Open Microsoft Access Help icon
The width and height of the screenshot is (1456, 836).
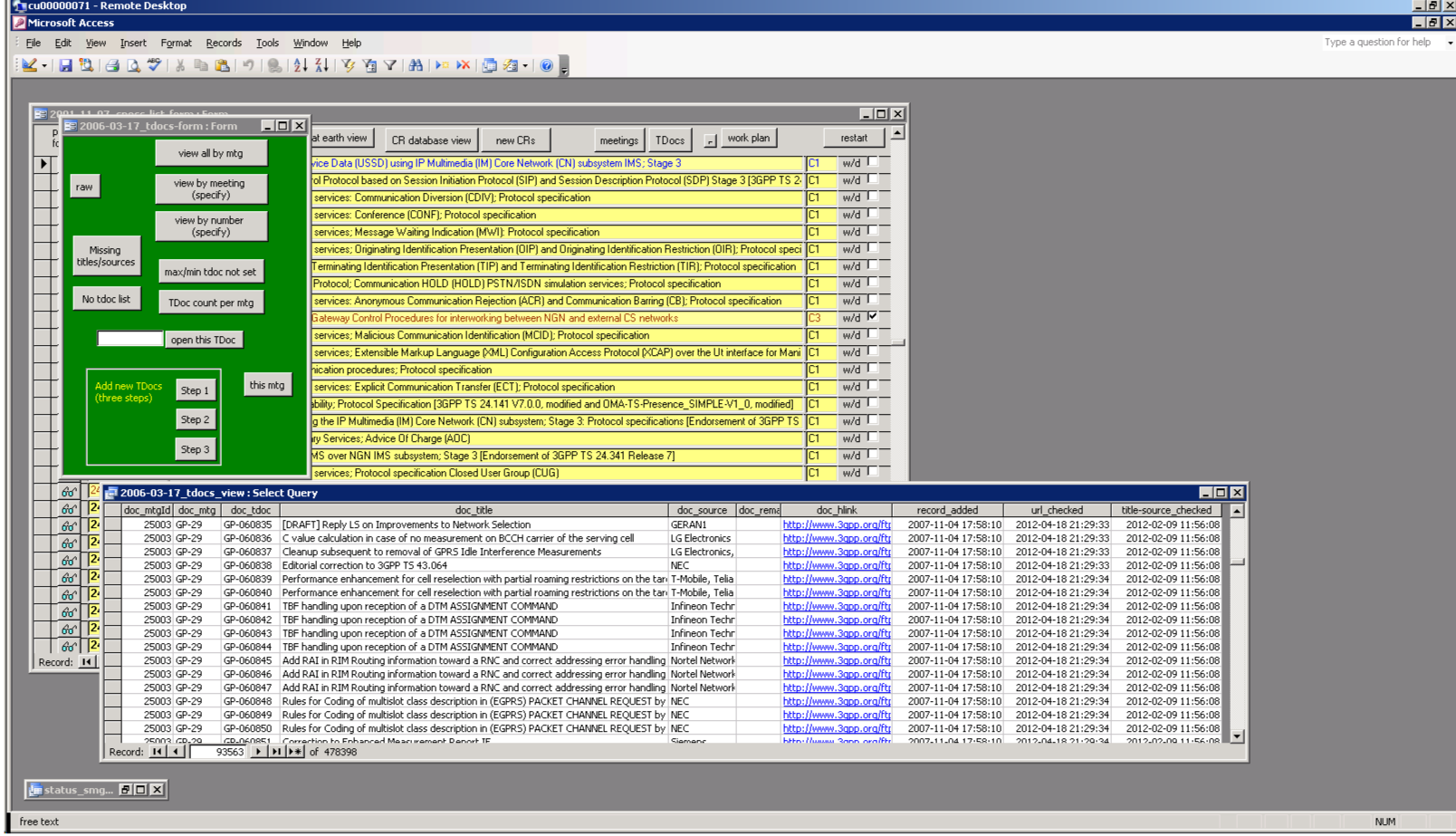(x=546, y=66)
